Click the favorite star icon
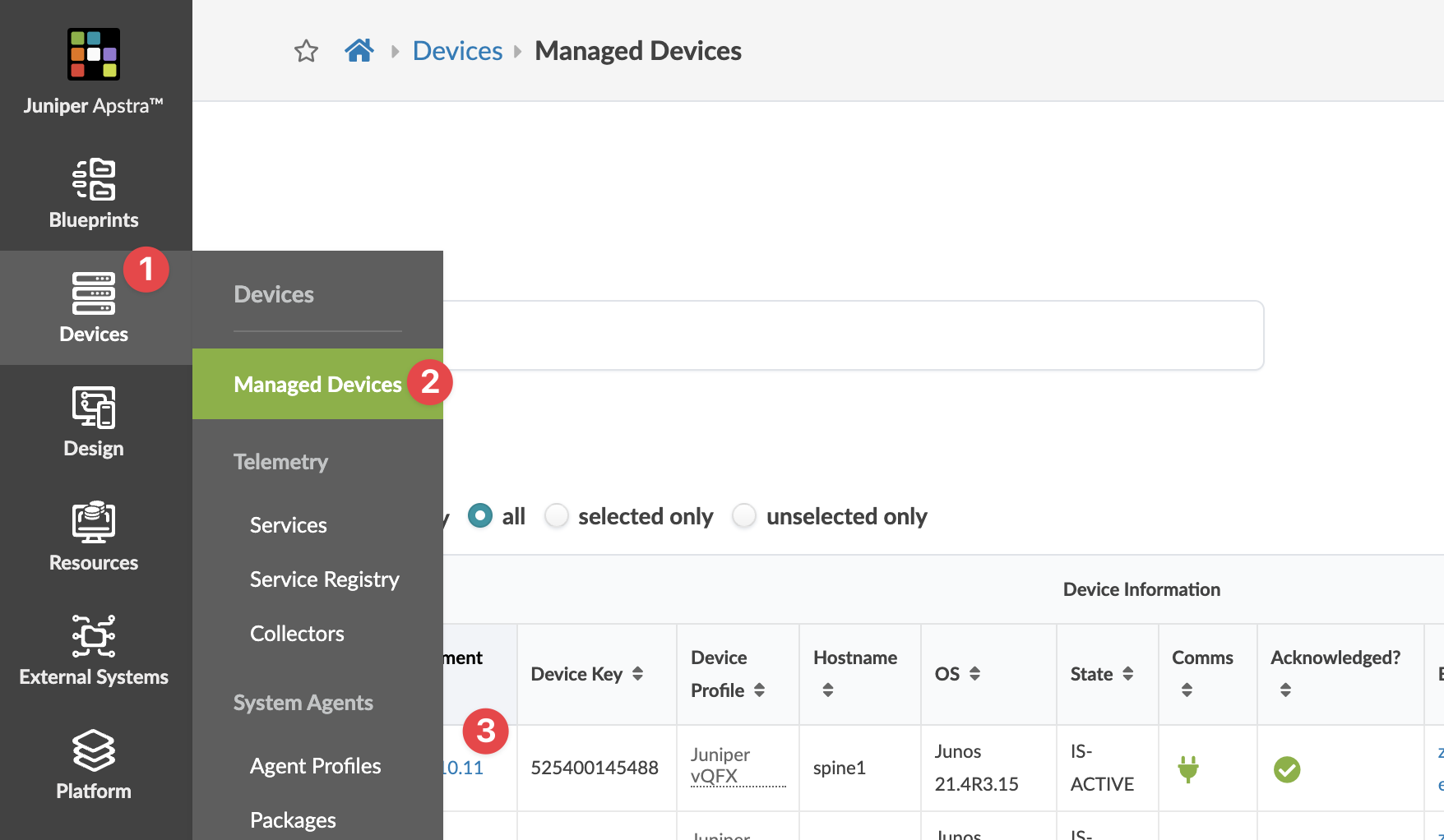The width and height of the screenshot is (1444, 840). pos(306,51)
